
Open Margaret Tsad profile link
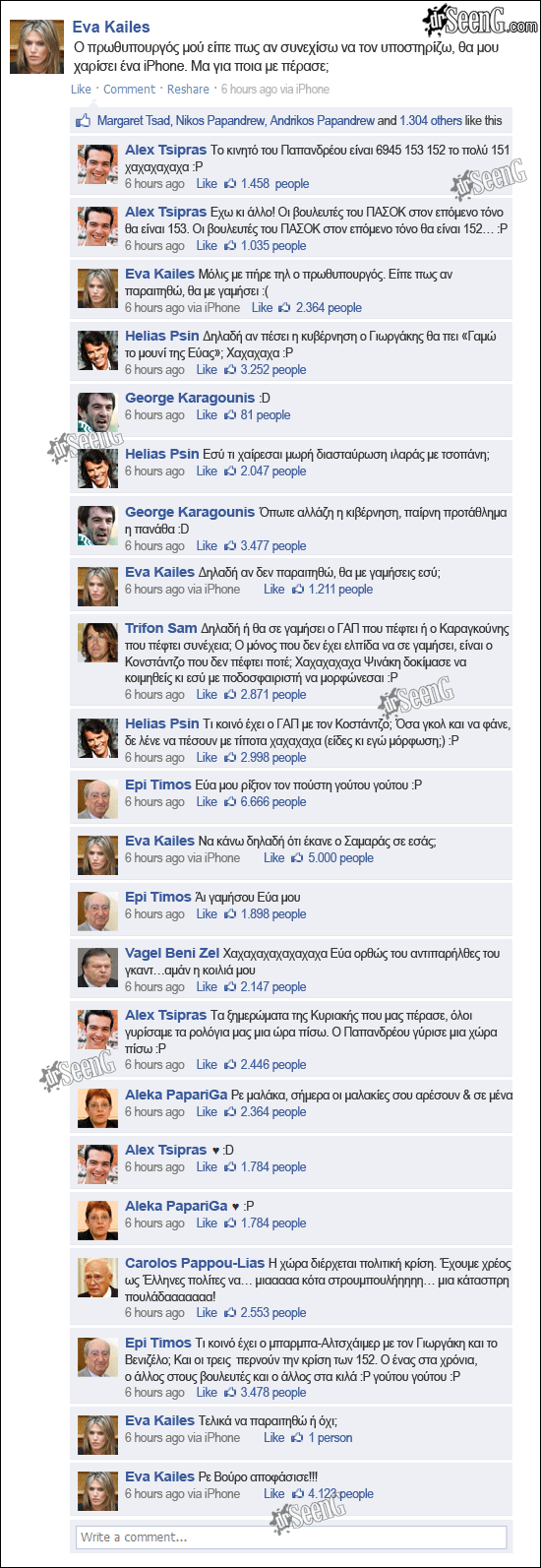(134, 121)
